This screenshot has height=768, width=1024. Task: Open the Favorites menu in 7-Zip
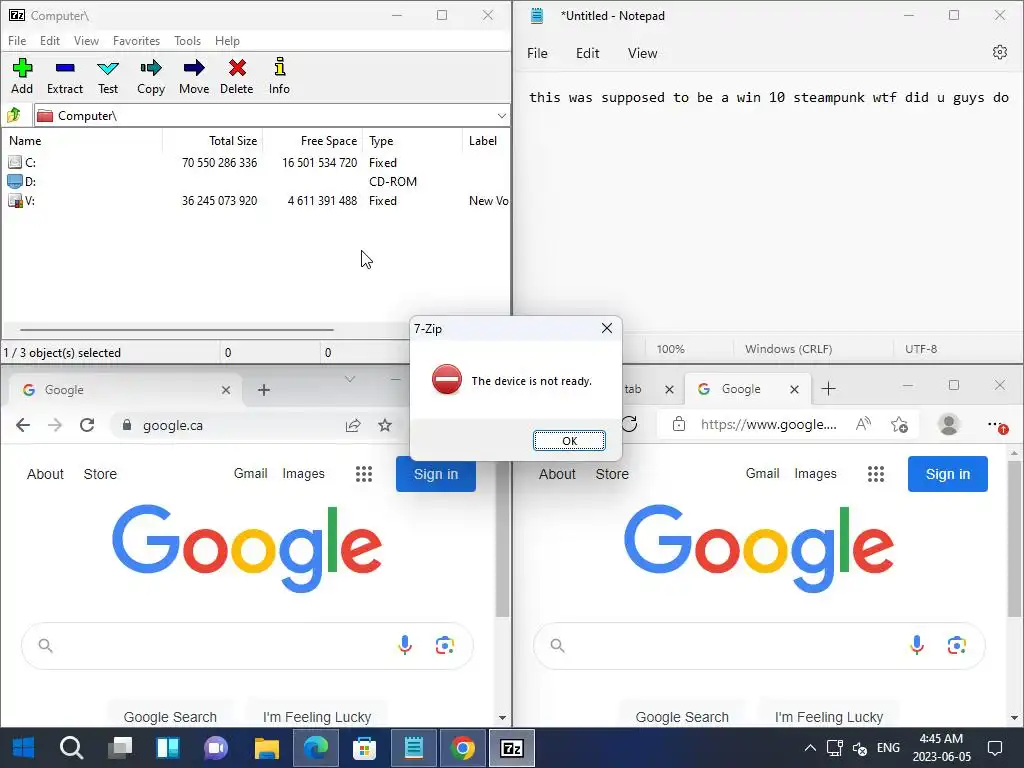click(x=136, y=40)
